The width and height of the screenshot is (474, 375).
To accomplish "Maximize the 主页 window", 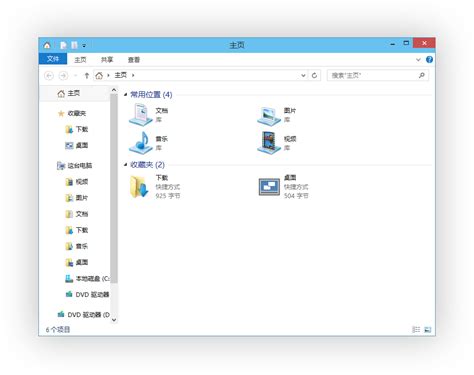I will point(406,43).
